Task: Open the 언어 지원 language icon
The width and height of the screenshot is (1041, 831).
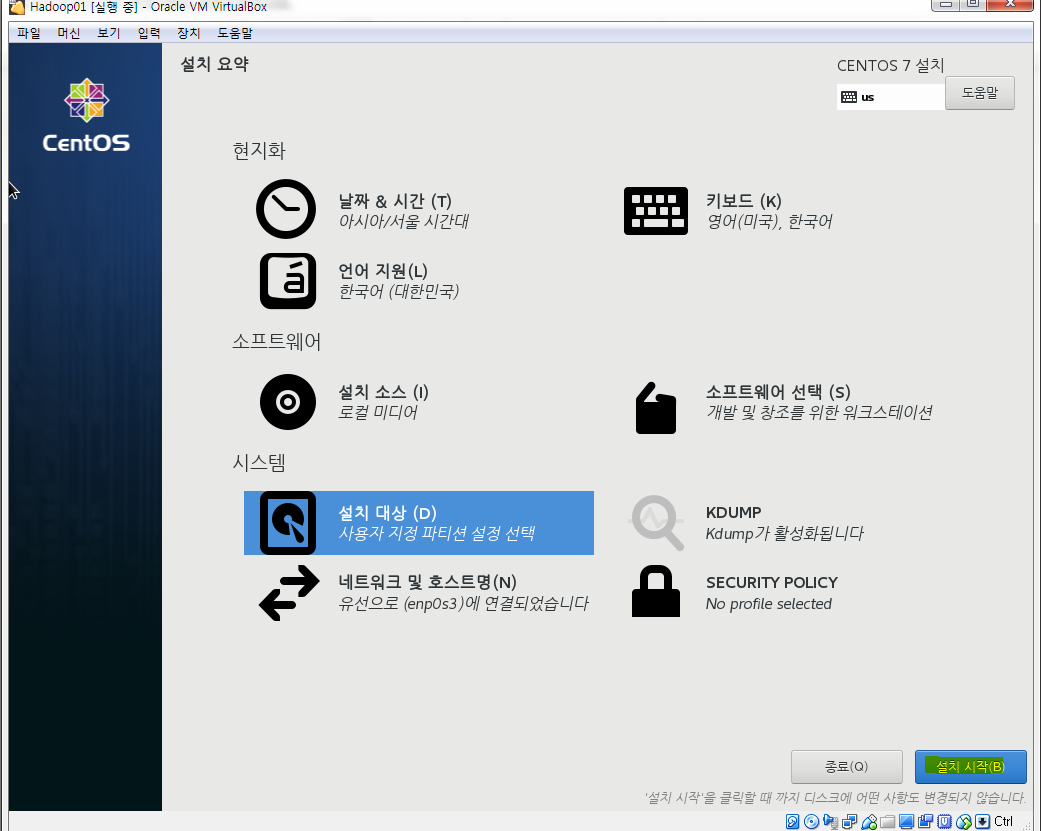Action: click(x=287, y=281)
